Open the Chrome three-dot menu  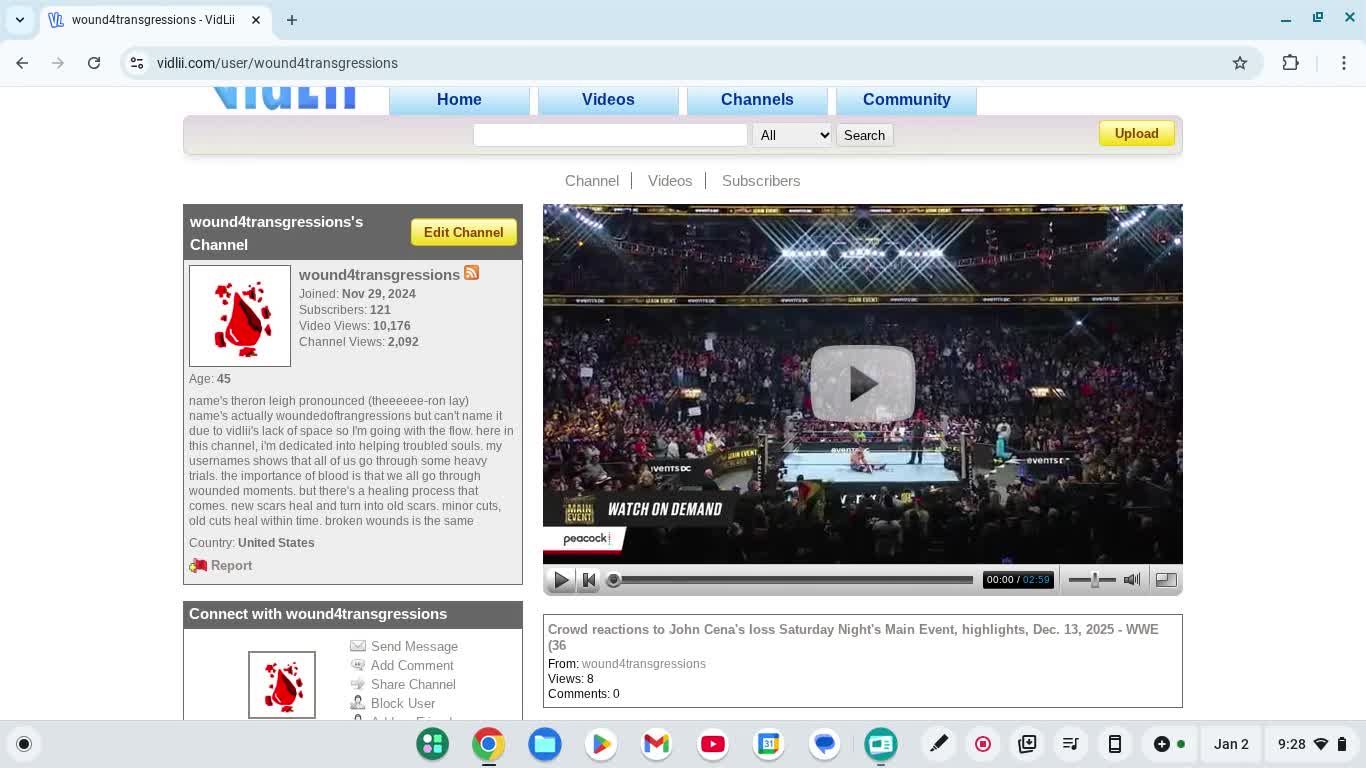1344,63
